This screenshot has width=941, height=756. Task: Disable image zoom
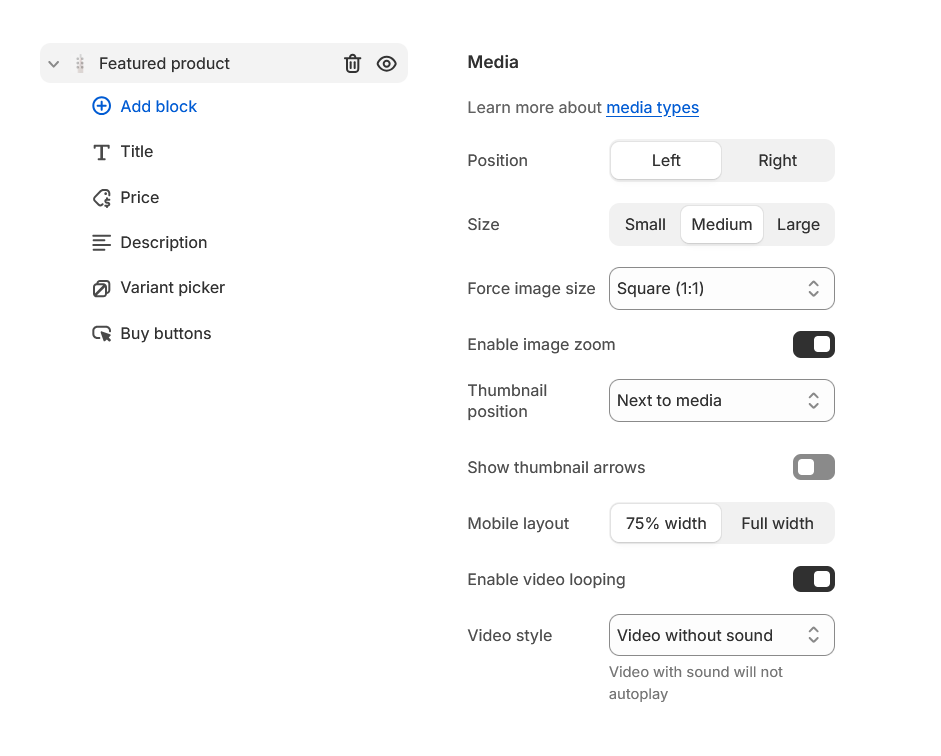[813, 344]
